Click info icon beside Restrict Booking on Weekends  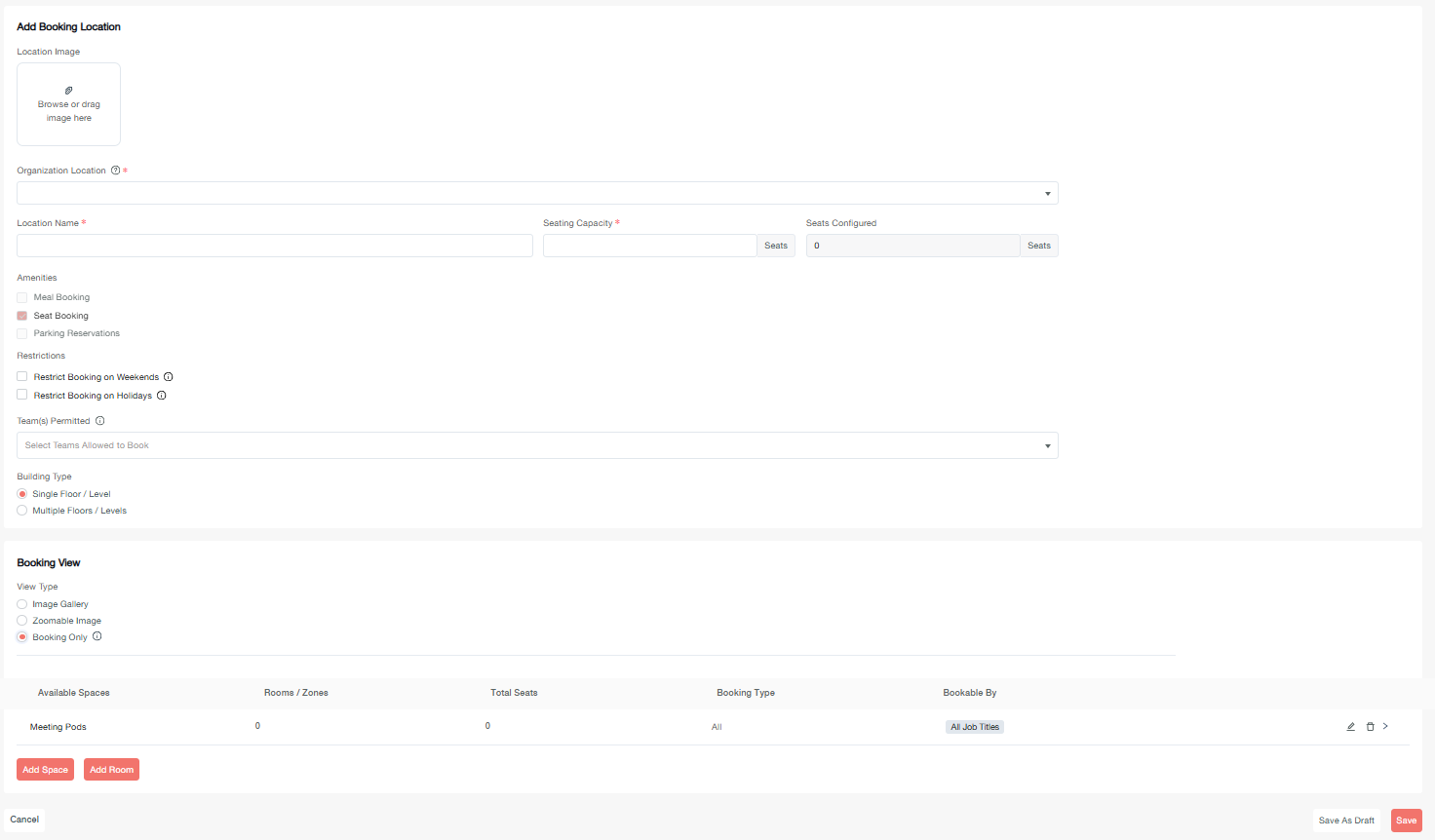click(x=169, y=377)
